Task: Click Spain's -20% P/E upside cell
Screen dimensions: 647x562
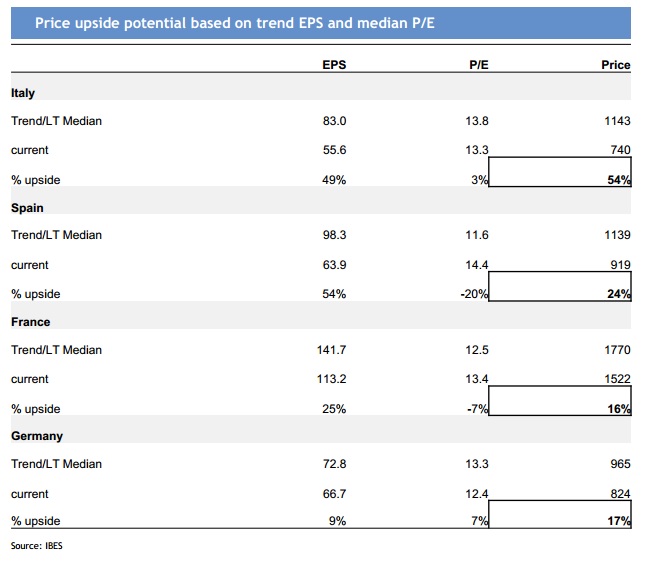Action: 473,294
